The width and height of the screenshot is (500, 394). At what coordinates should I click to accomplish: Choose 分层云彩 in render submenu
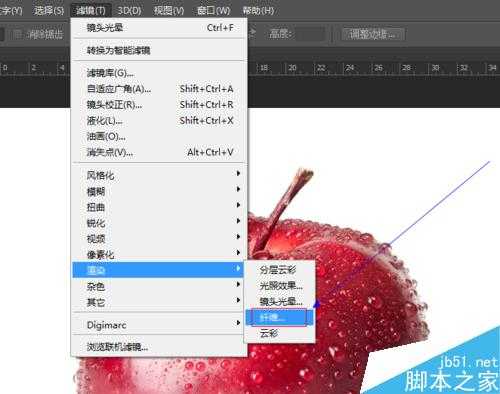(280, 270)
